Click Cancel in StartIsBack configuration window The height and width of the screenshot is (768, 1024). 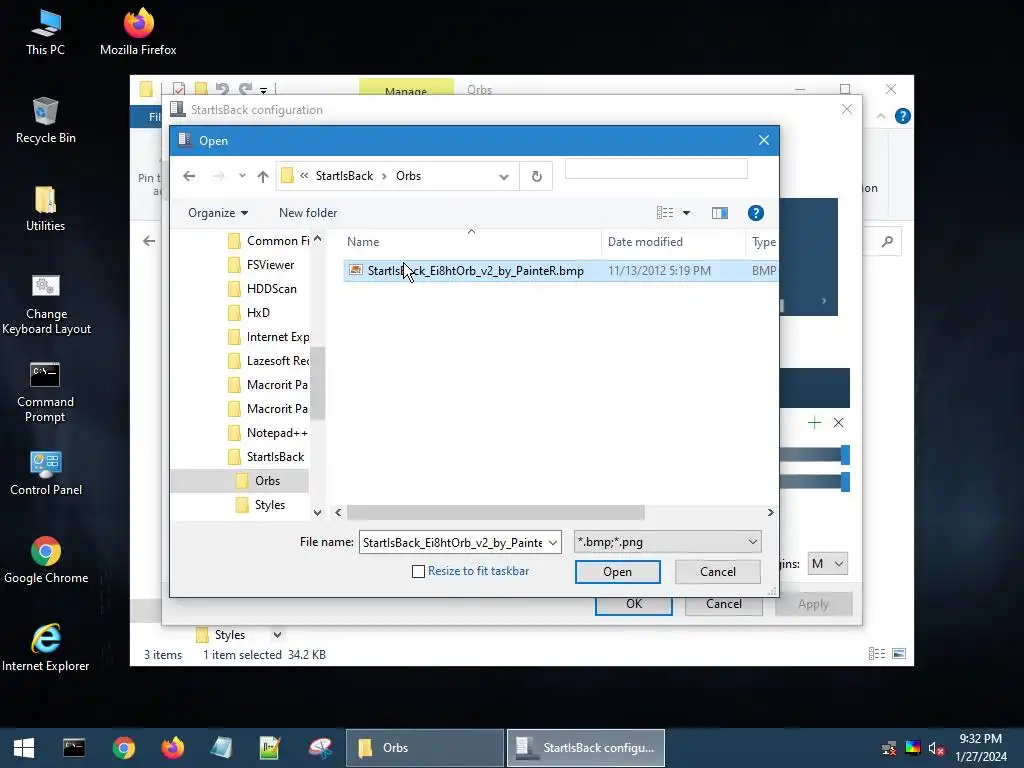(x=724, y=605)
